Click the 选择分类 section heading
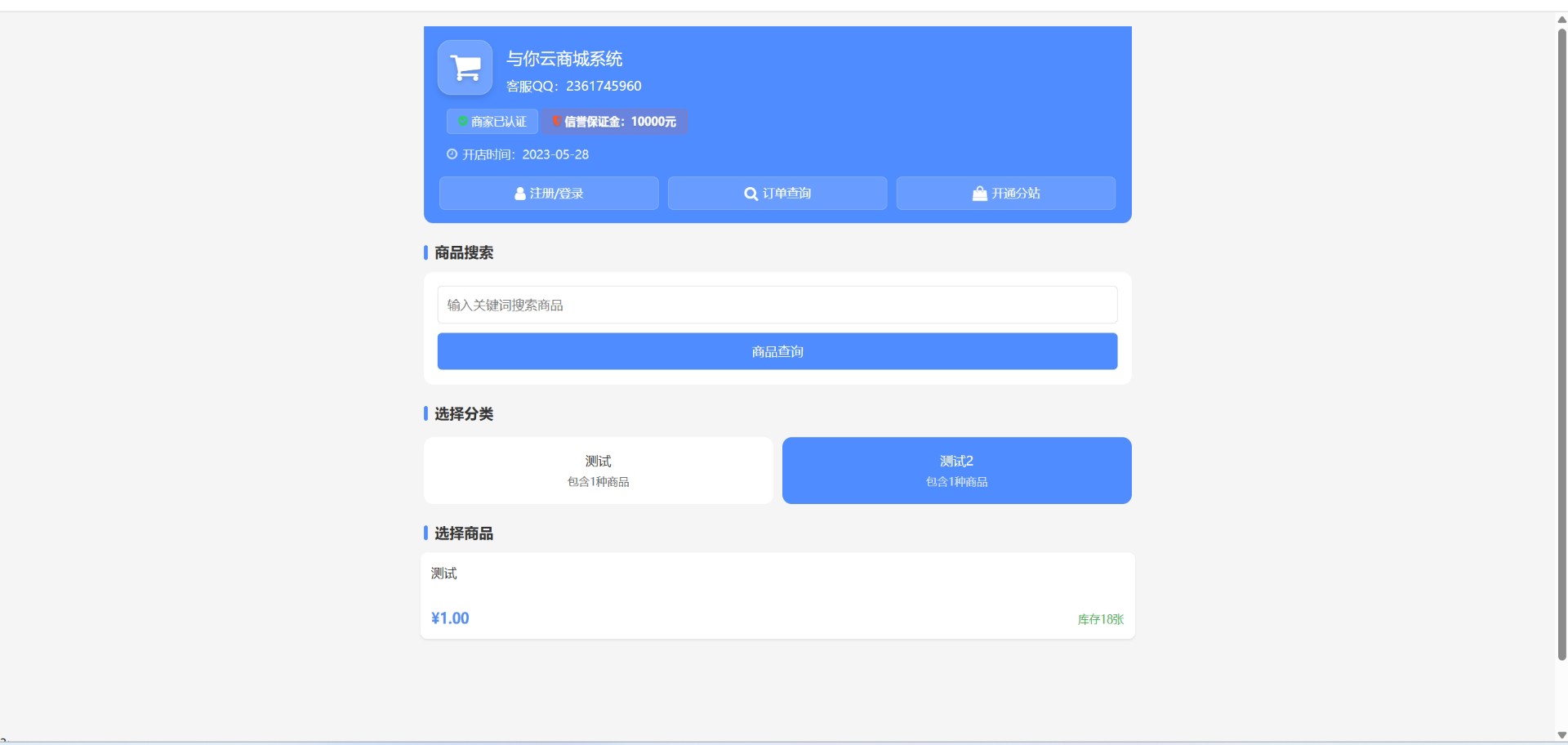Viewport: 1568px width, 745px height. 464,413
